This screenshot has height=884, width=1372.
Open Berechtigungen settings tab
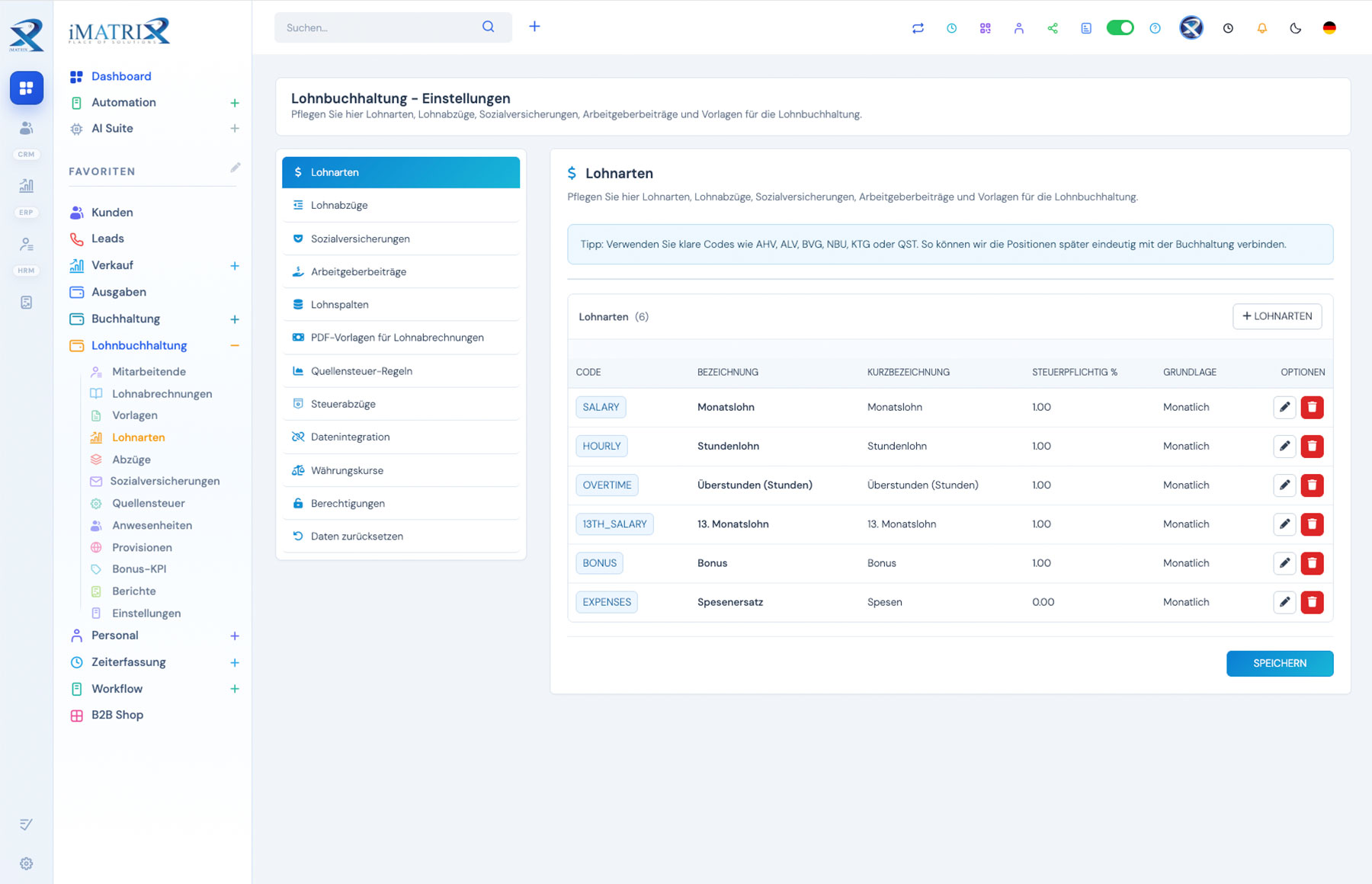tap(401, 504)
